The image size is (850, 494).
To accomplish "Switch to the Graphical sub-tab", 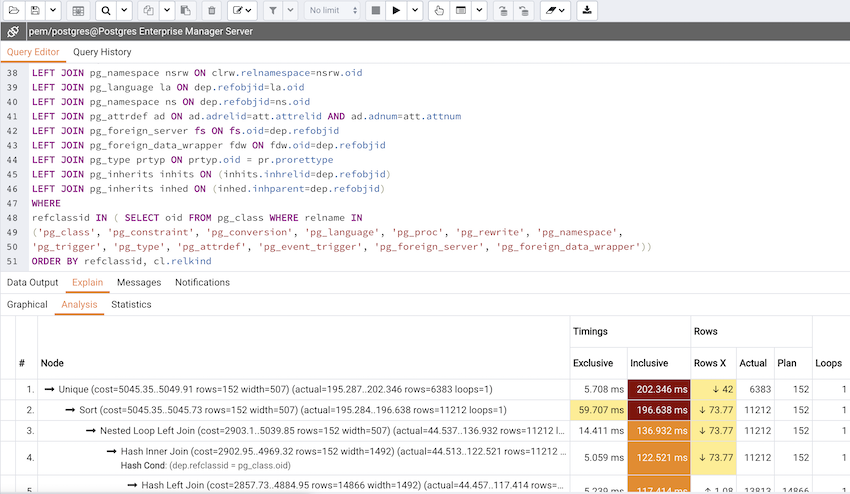I will pos(27,305).
